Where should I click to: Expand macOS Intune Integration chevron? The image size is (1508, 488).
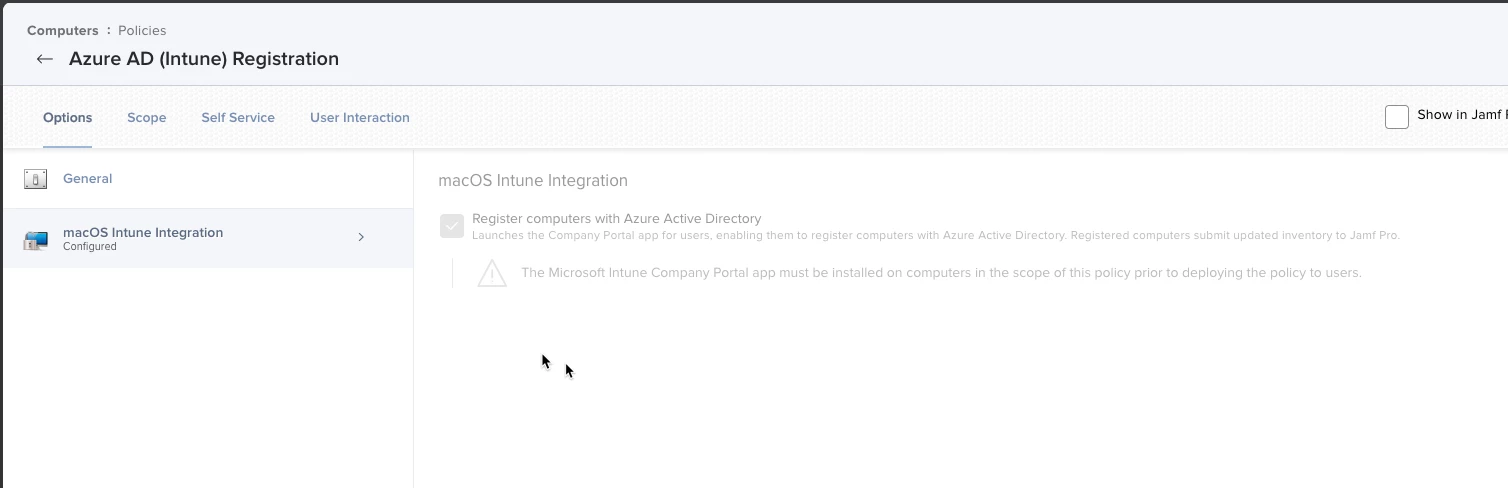pos(361,238)
